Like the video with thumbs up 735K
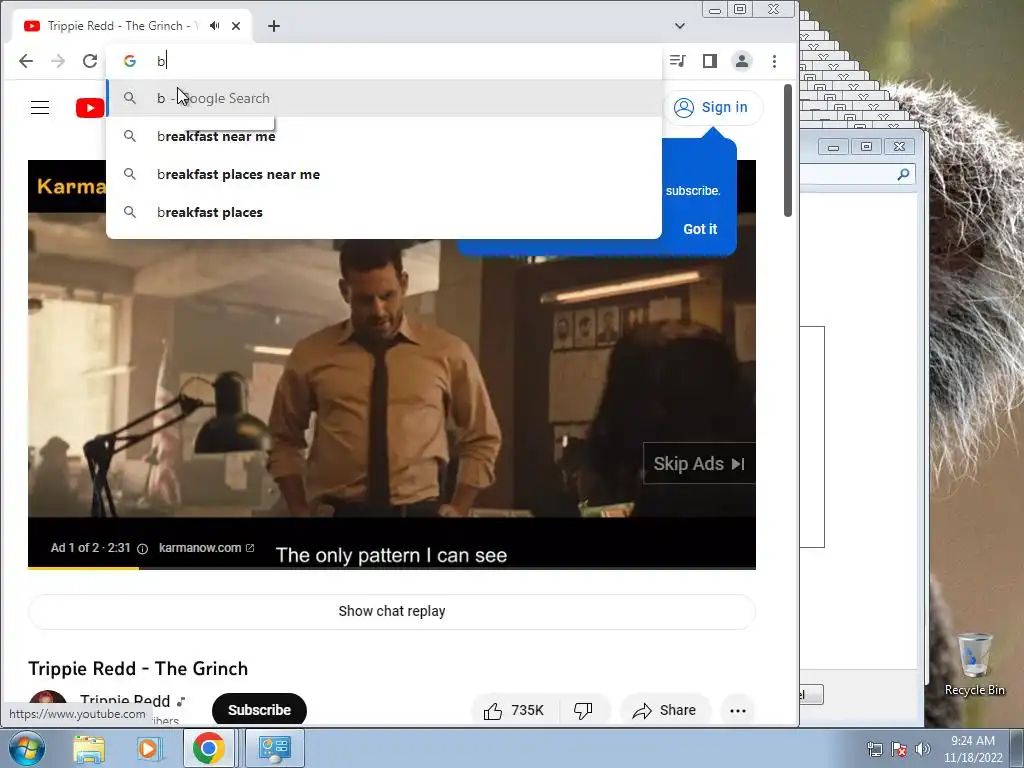This screenshot has height=768, width=1024. click(x=514, y=711)
